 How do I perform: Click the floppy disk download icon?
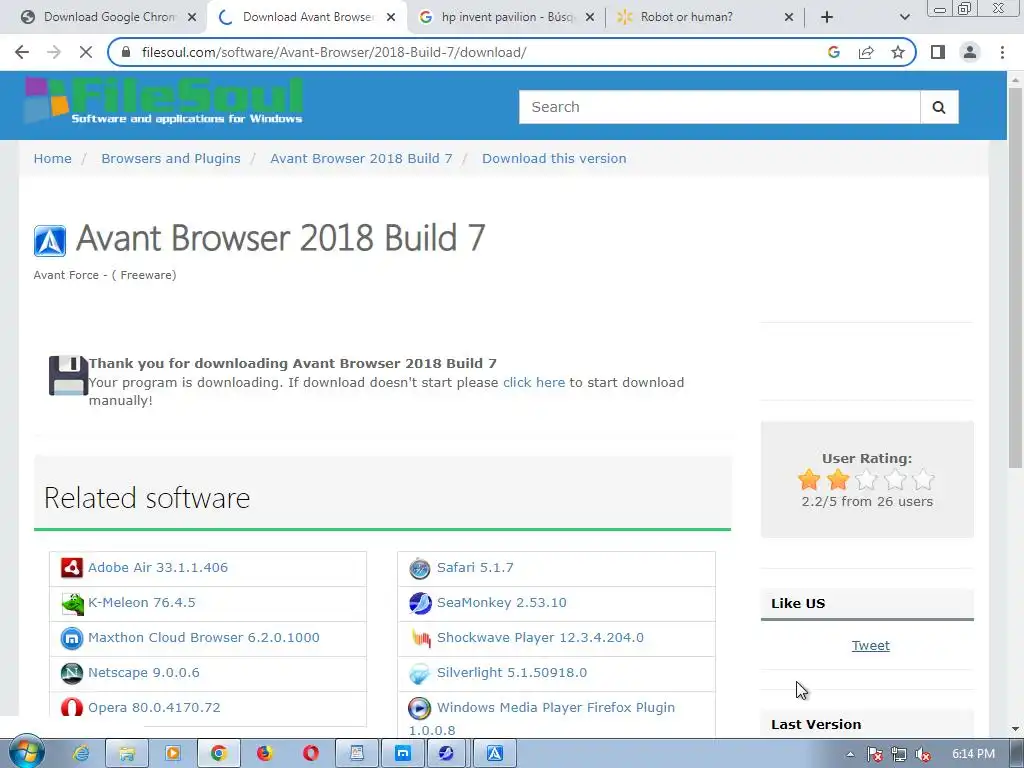point(68,376)
